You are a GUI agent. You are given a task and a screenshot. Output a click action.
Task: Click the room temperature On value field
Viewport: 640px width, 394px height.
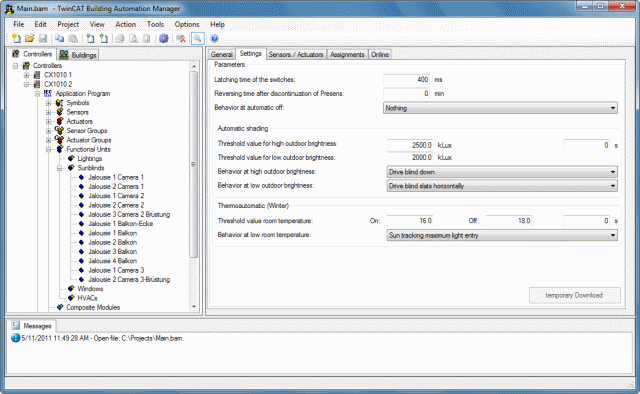click(x=410, y=220)
